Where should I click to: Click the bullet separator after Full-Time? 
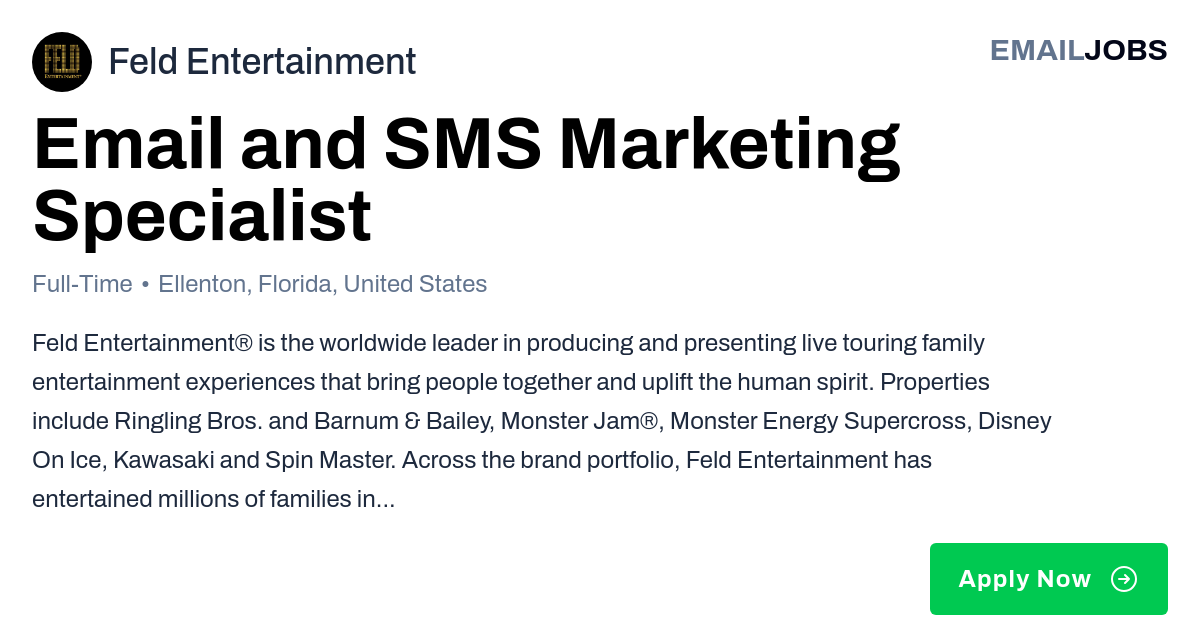coord(146,285)
